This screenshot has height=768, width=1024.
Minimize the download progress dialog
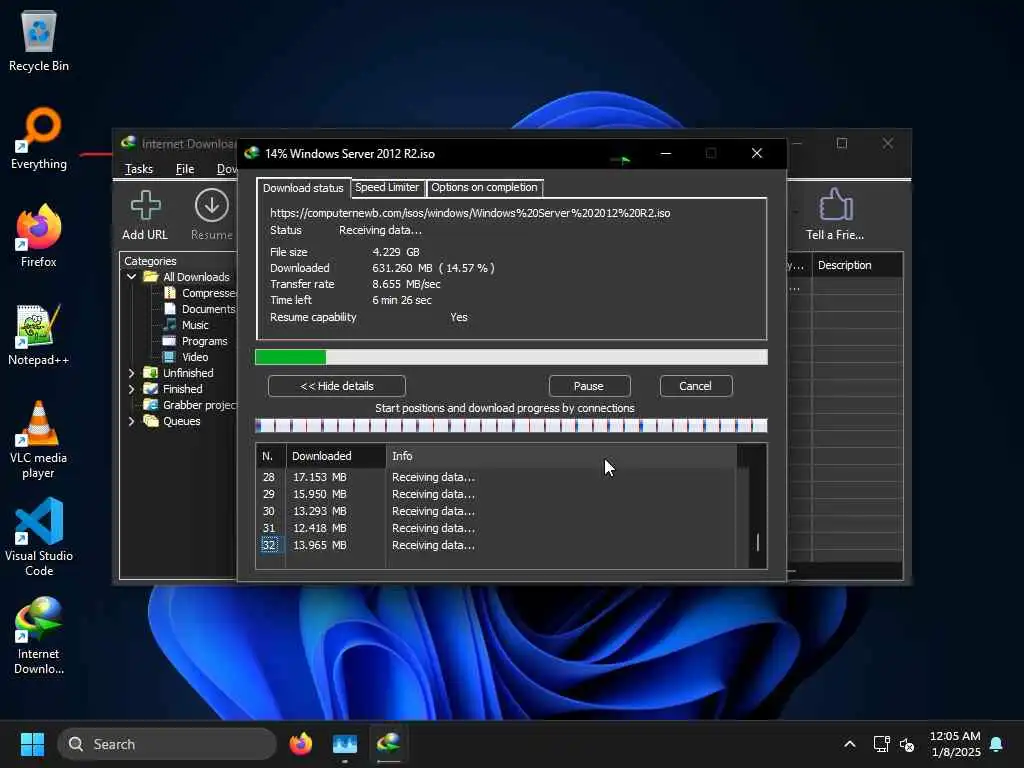coord(665,153)
